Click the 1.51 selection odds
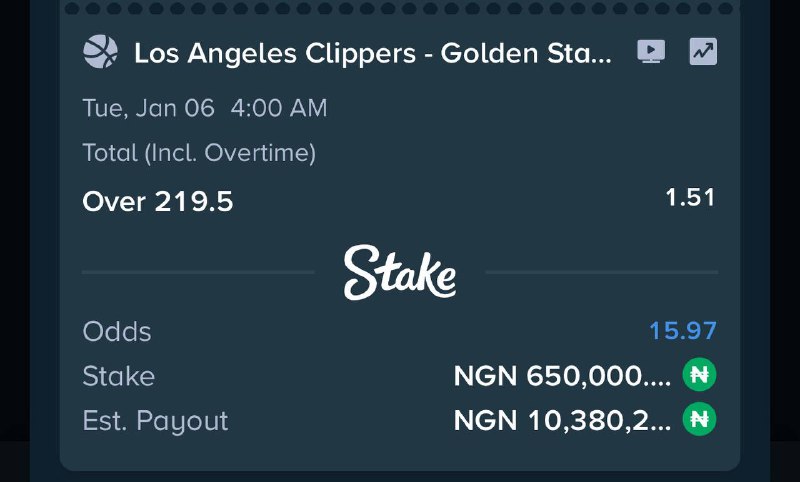 point(691,197)
